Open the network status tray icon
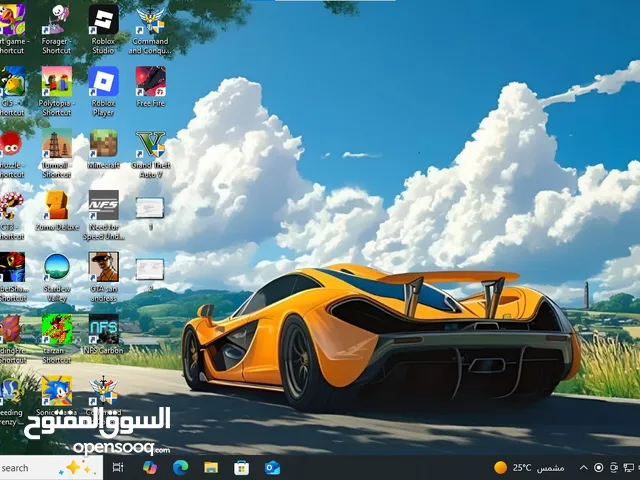The height and width of the screenshot is (480, 640). (x=629, y=468)
